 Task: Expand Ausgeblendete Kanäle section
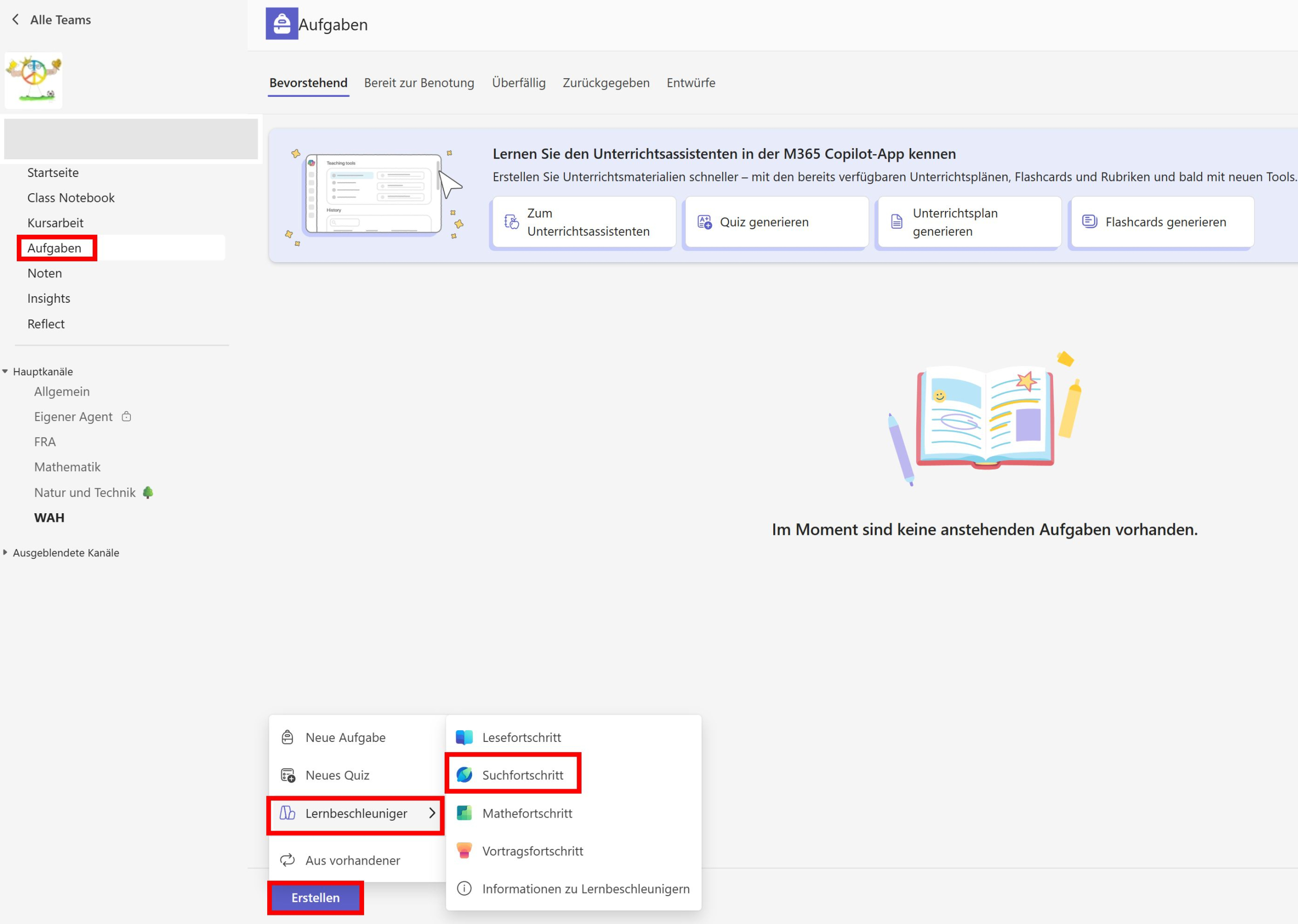pos(5,552)
